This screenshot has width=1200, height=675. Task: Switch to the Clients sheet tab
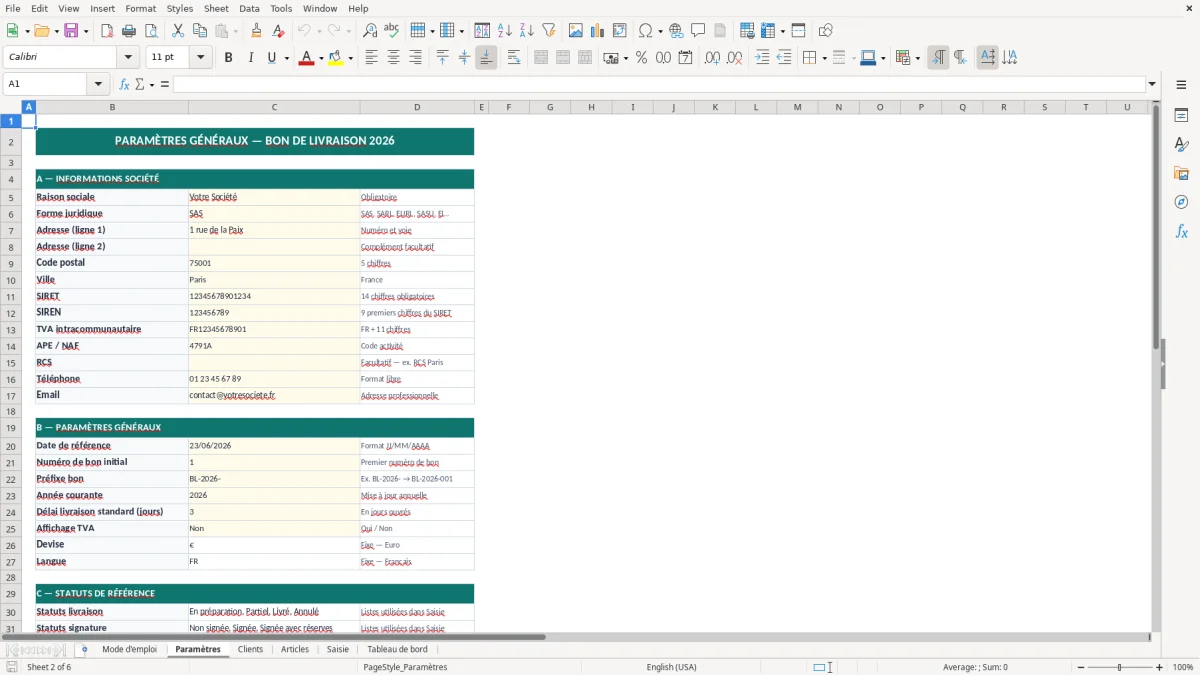point(250,649)
